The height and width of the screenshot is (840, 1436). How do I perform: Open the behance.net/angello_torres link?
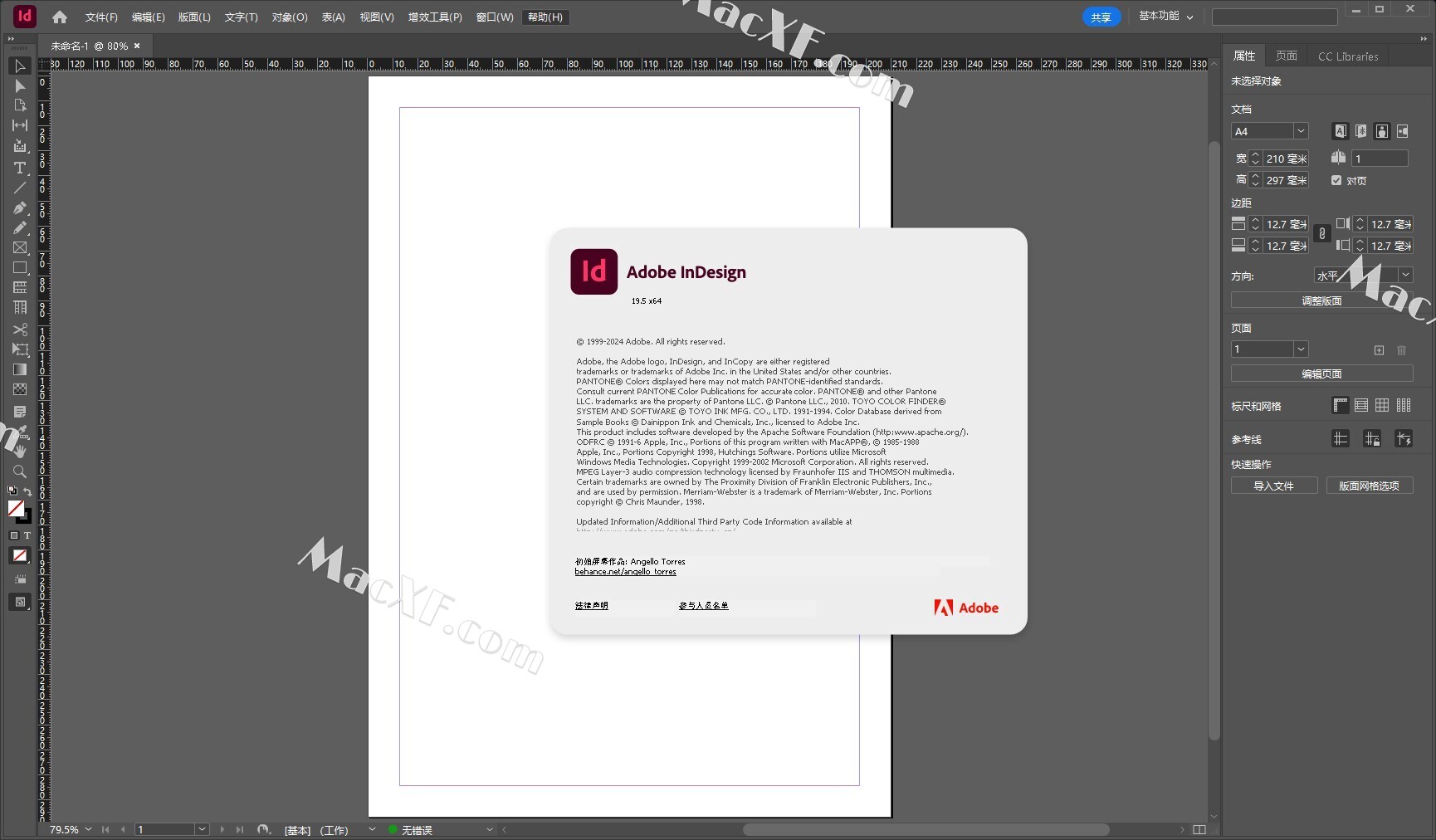(625, 572)
